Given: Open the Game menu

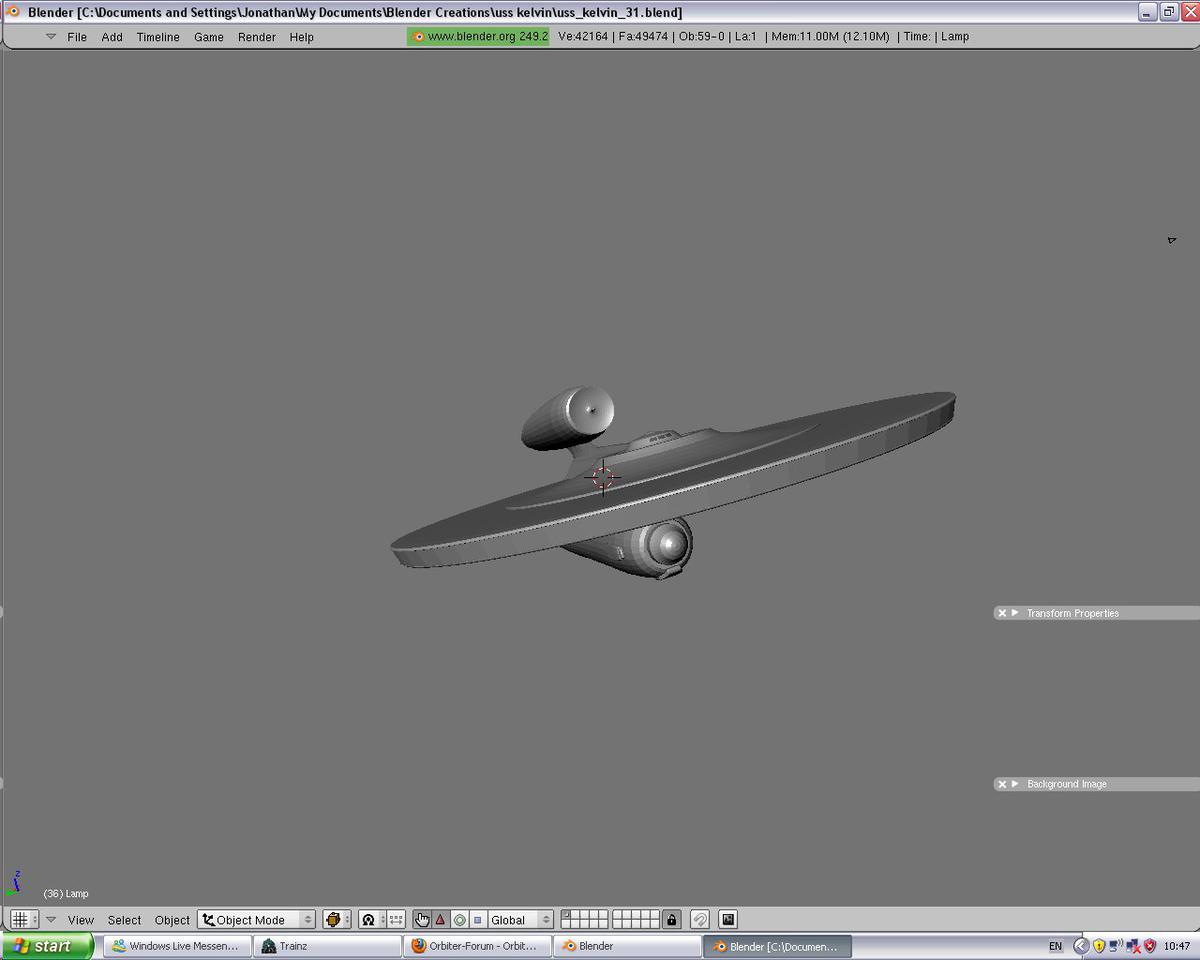Looking at the screenshot, I should [x=209, y=37].
